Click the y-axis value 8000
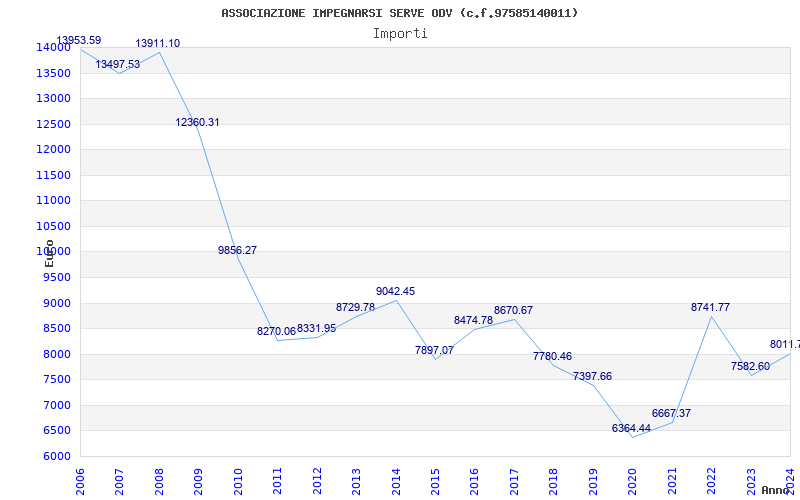 pyautogui.click(x=57, y=354)
